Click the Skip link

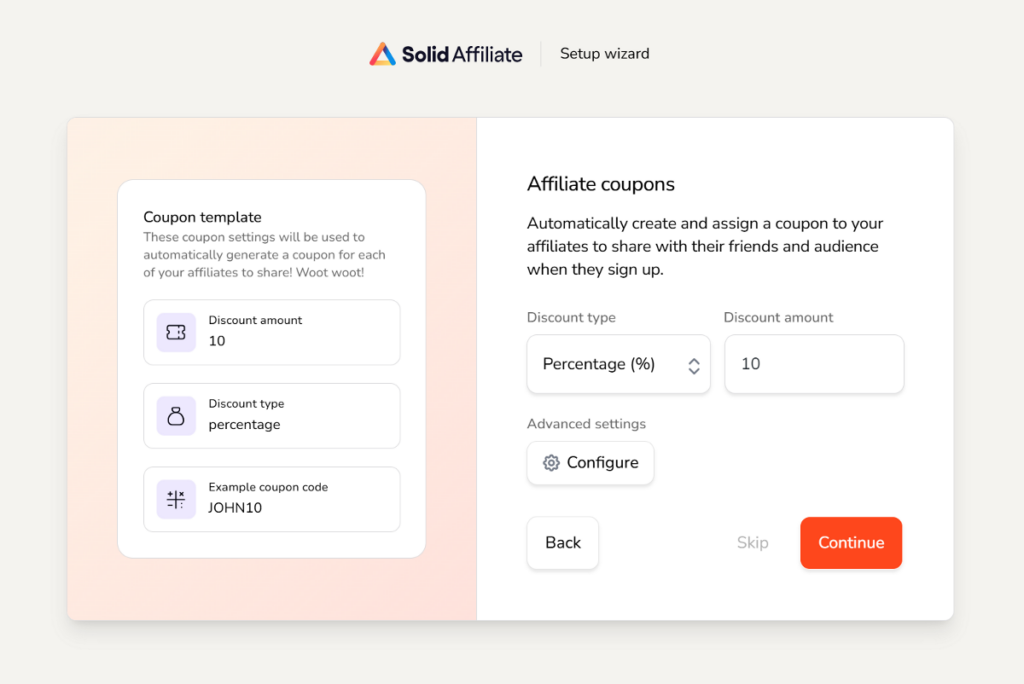751,542
